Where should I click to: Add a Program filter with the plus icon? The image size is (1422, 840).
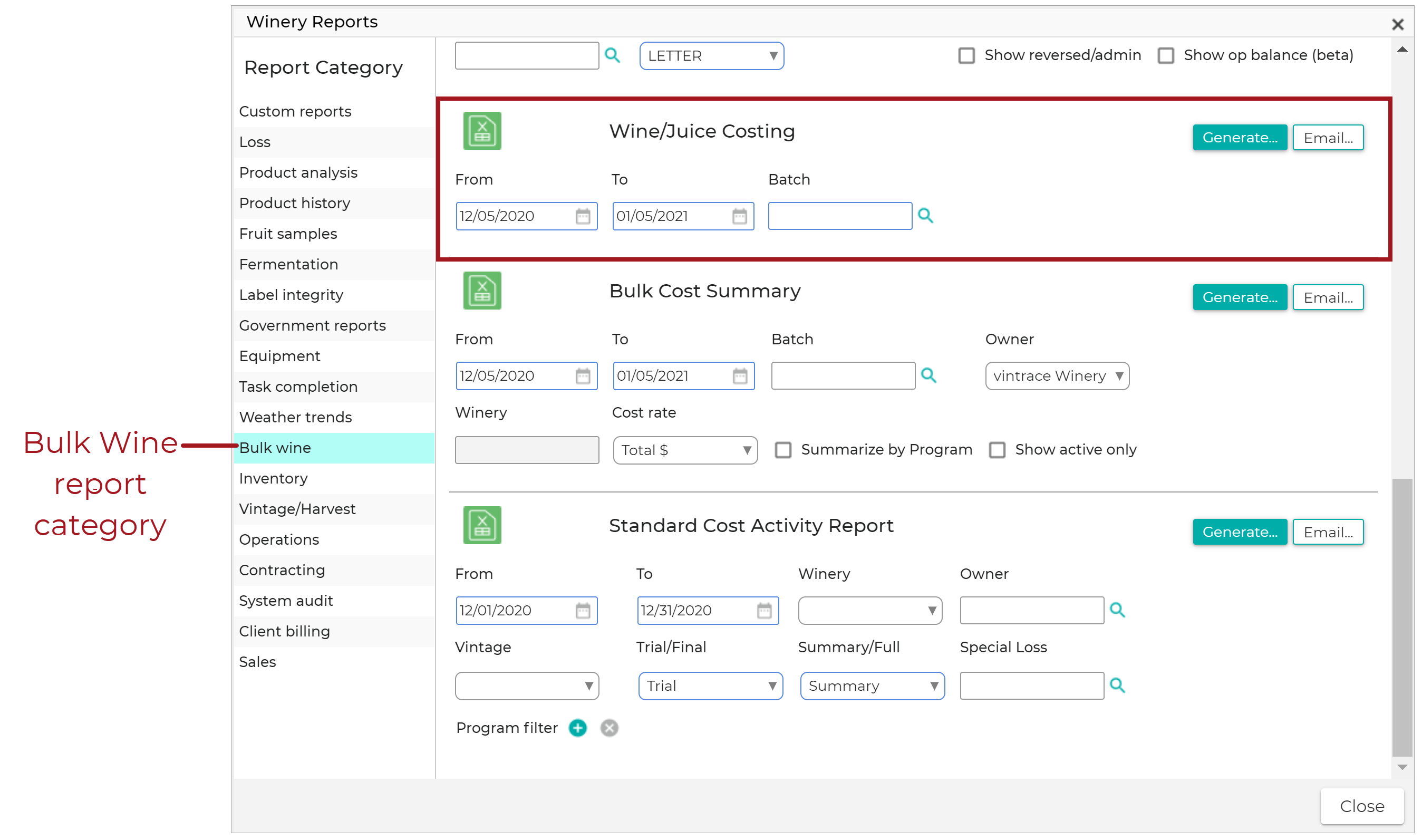tap(577, 727)
